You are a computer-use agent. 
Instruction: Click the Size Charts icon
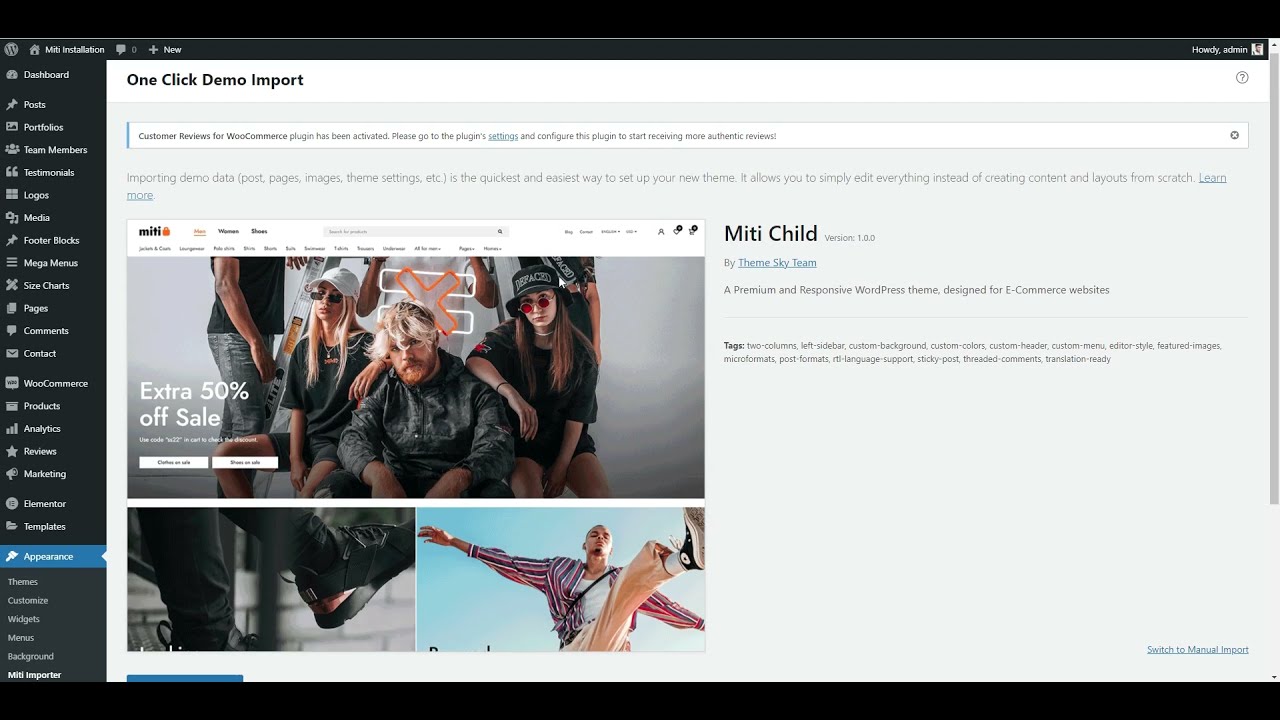[x=12, y=285]
